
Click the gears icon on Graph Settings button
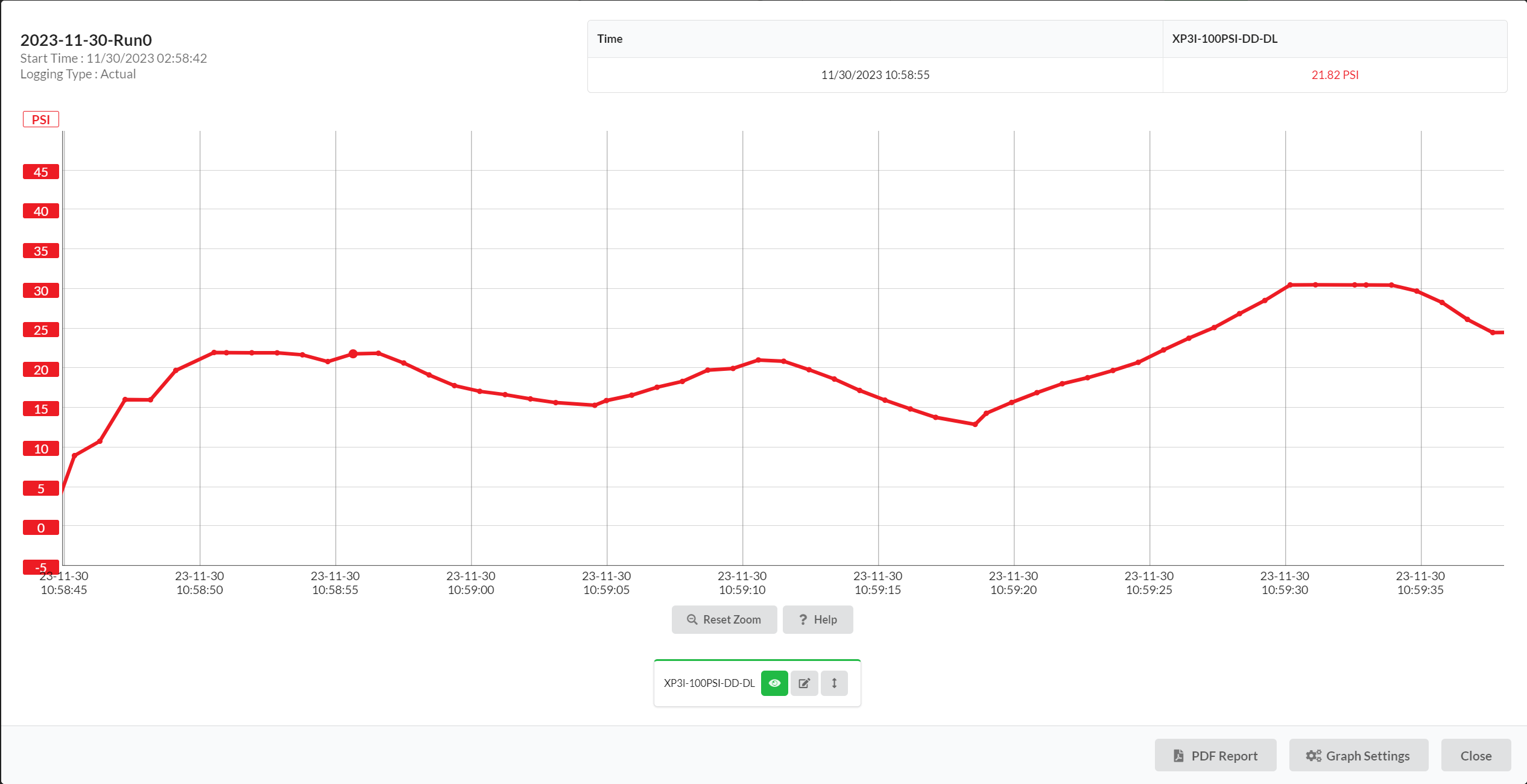point(1313,755)
